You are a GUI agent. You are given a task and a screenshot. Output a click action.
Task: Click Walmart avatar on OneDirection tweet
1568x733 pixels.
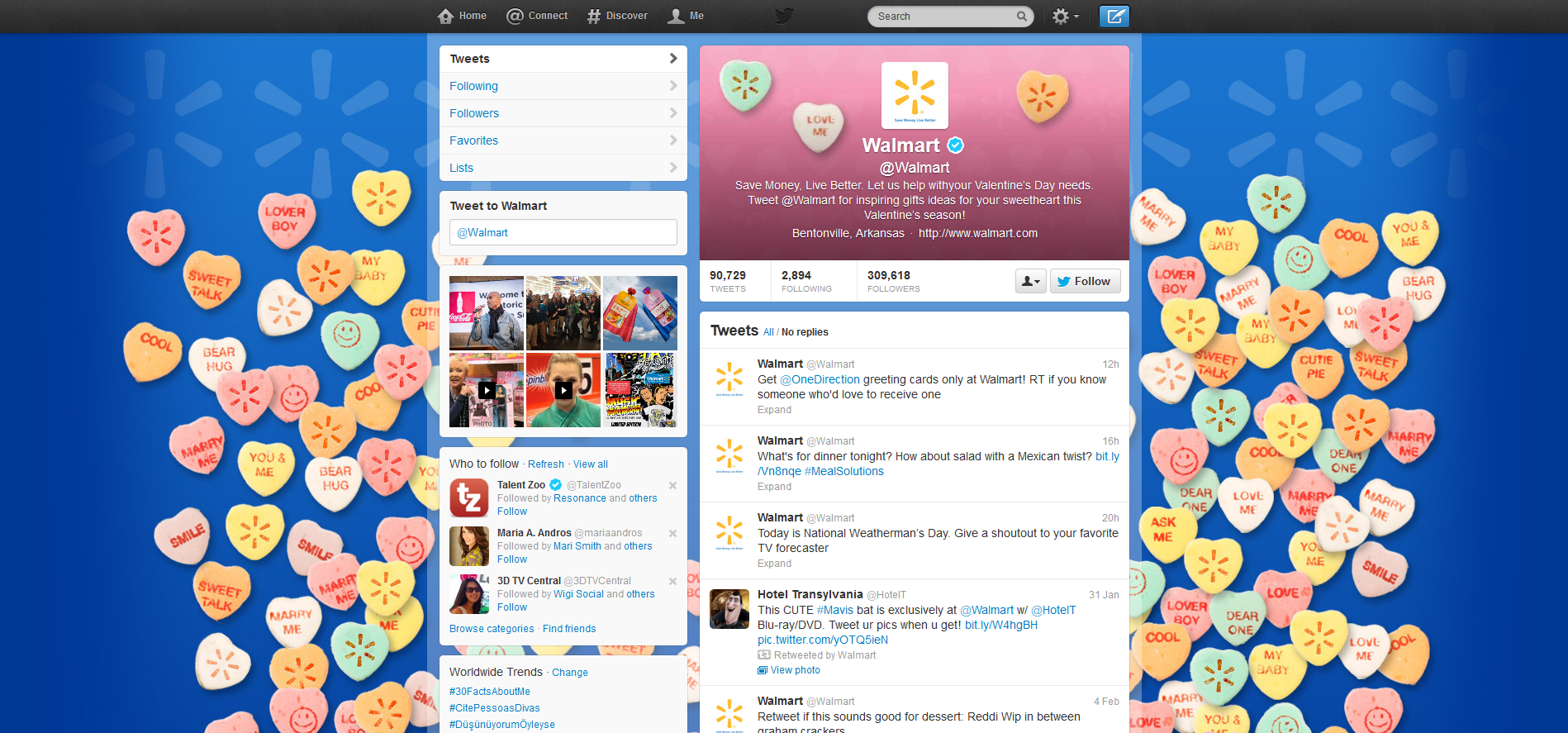pyautogui.click(x=729, y=378)
